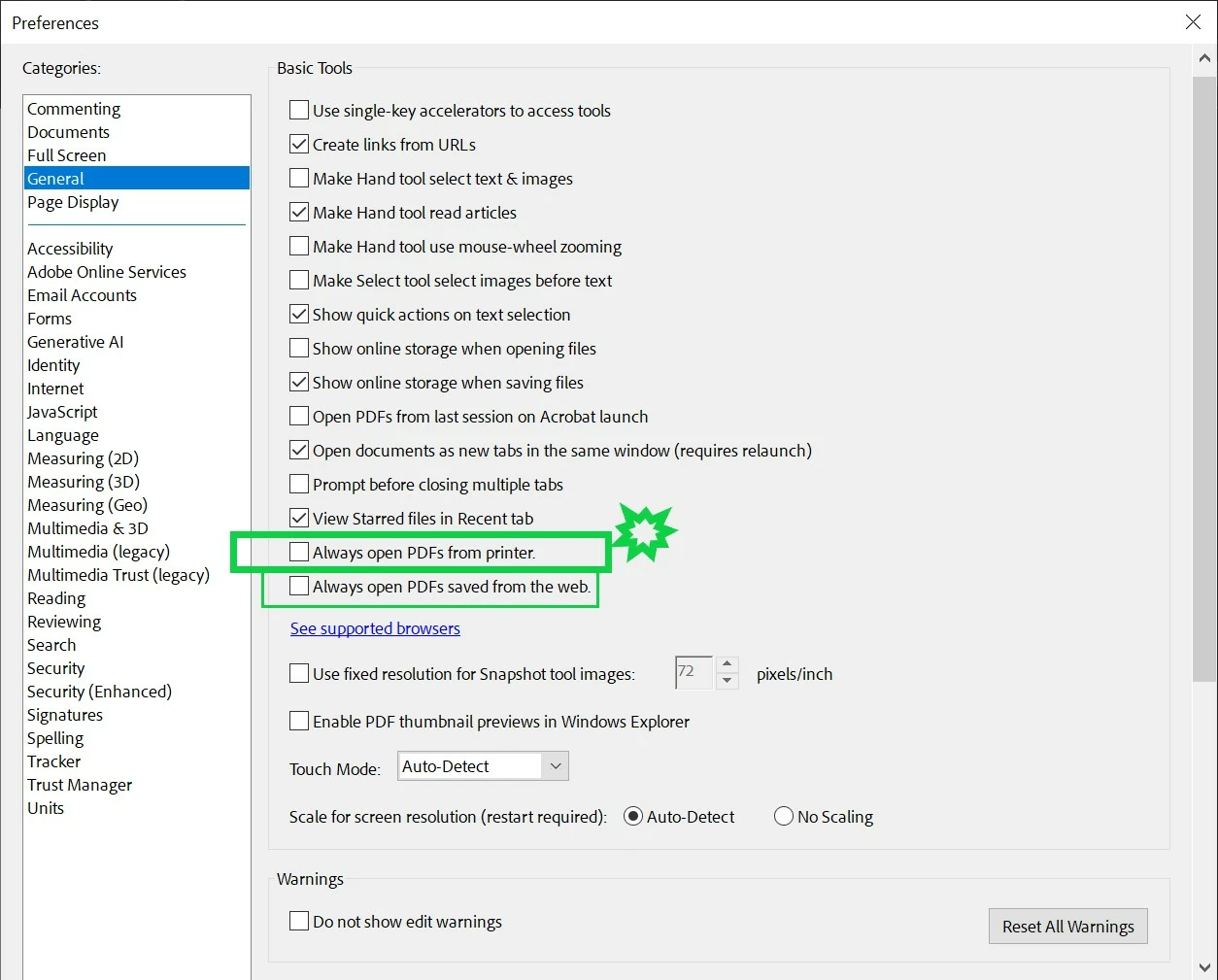Enable "Always open PDFs saved from the web"
This screenshot has height=980, width=1218.
tap(298, 587)
